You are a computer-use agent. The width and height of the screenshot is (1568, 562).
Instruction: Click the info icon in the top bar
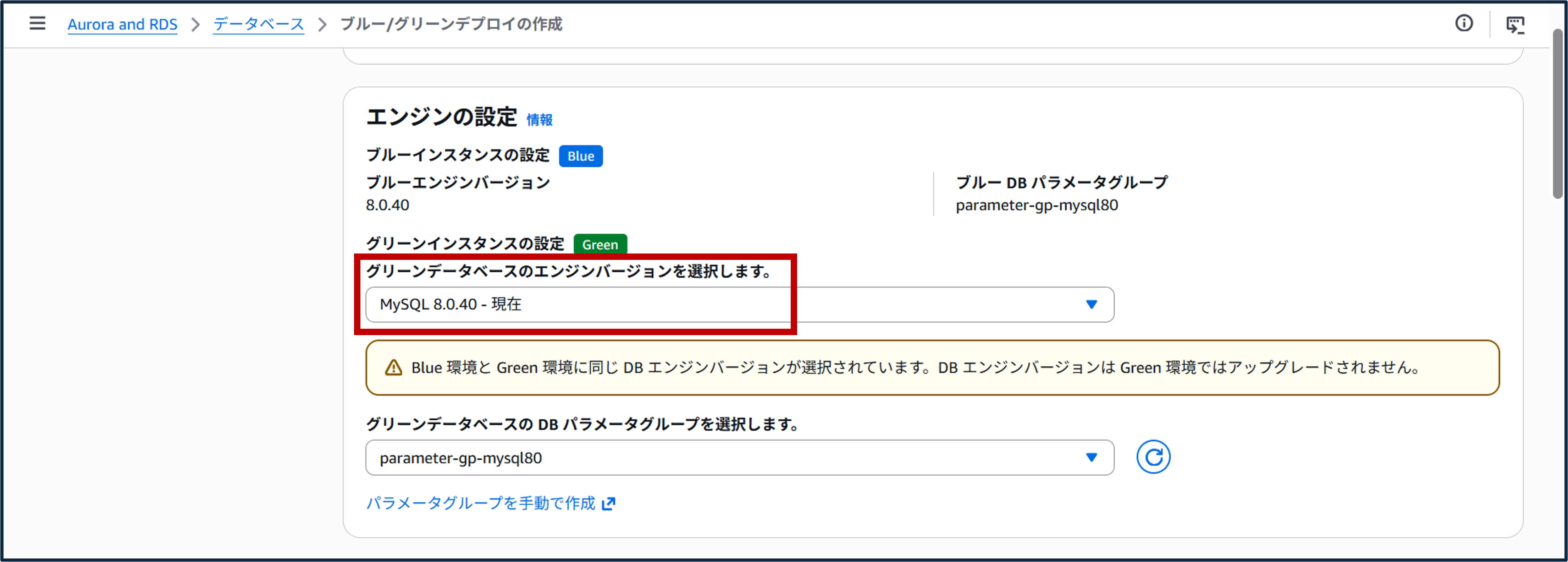(x=1464, y=23)
